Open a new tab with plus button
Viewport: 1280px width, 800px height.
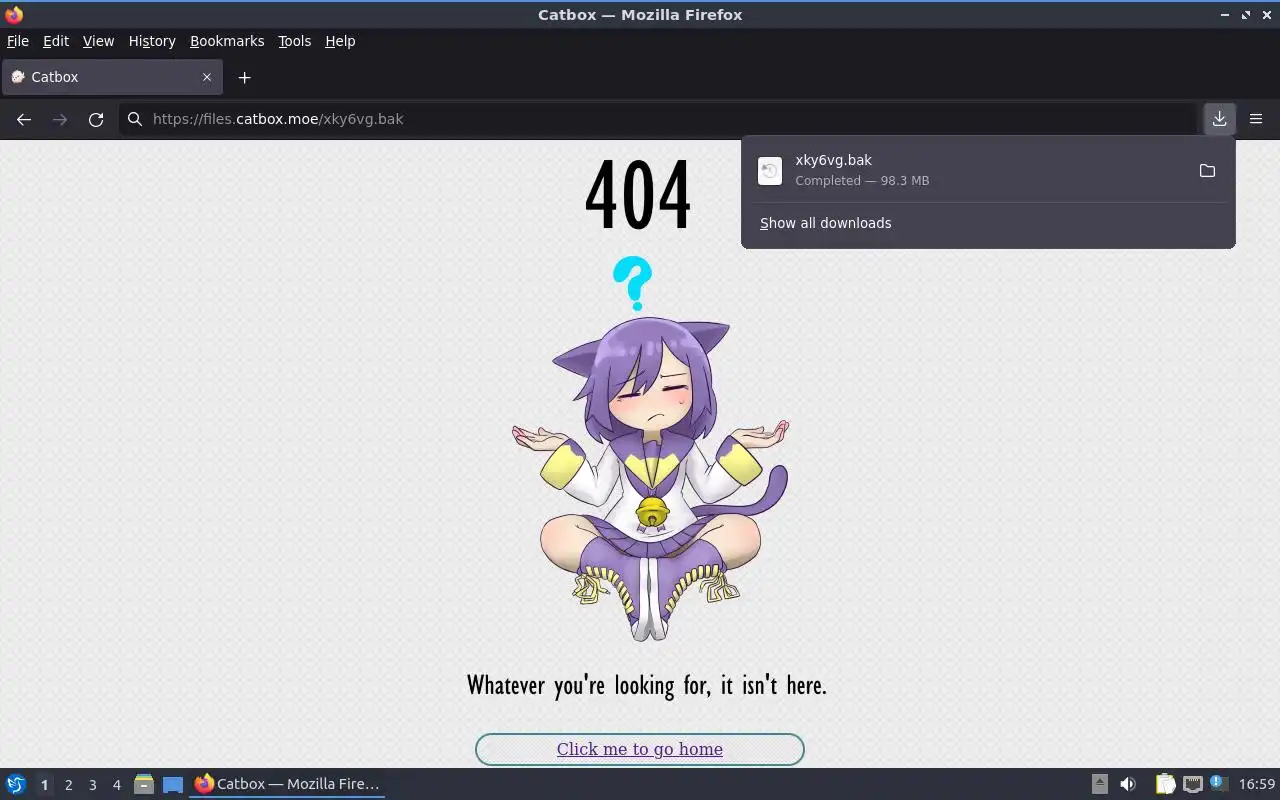coord(244,77)
